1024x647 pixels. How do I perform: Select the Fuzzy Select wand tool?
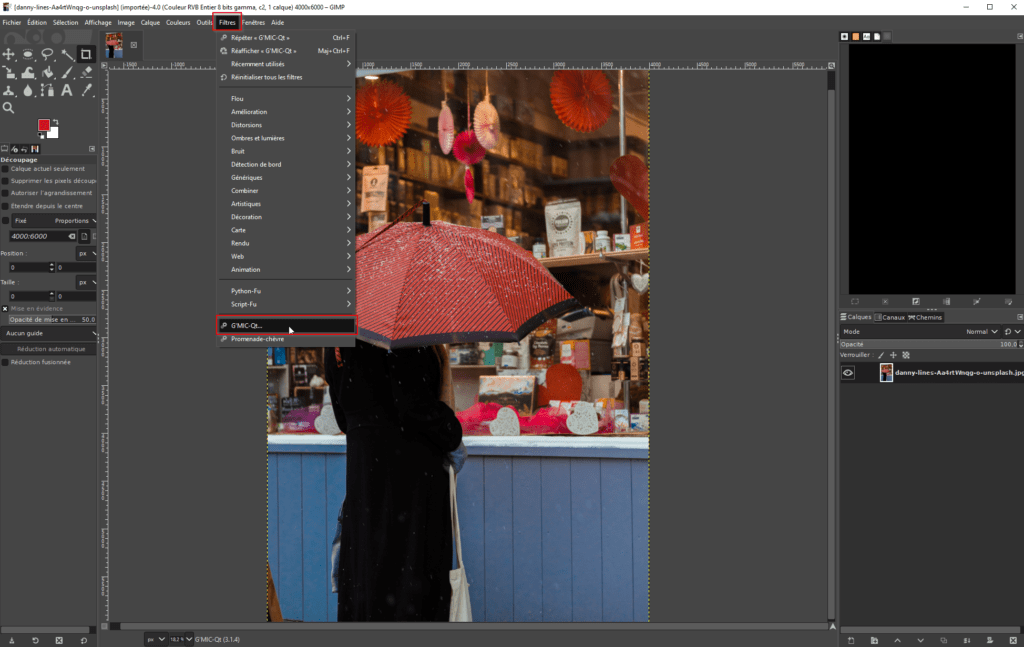[x=66, y=54]
